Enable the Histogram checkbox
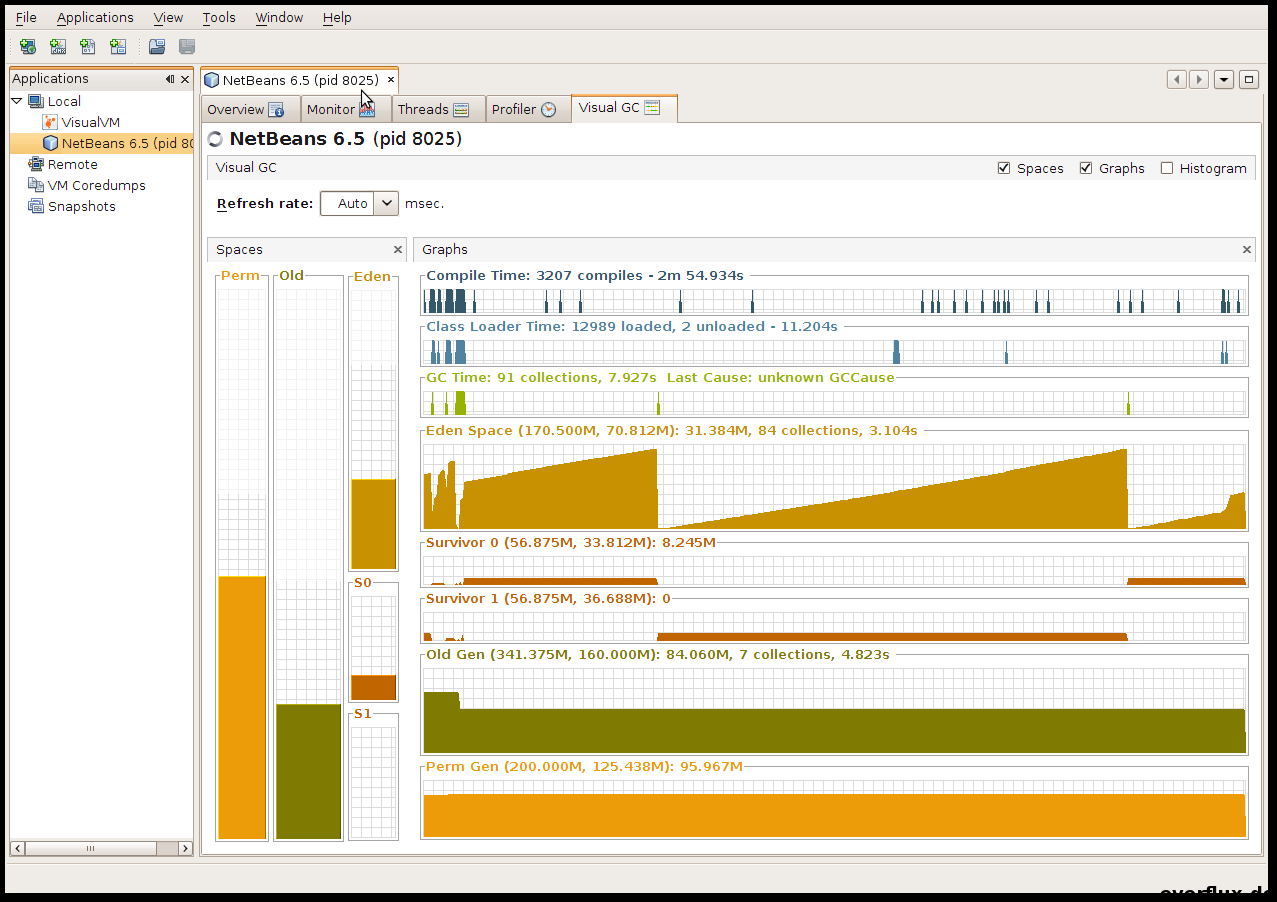Viewport: 1277px width, 902px height. click(x=1166, y=168)
